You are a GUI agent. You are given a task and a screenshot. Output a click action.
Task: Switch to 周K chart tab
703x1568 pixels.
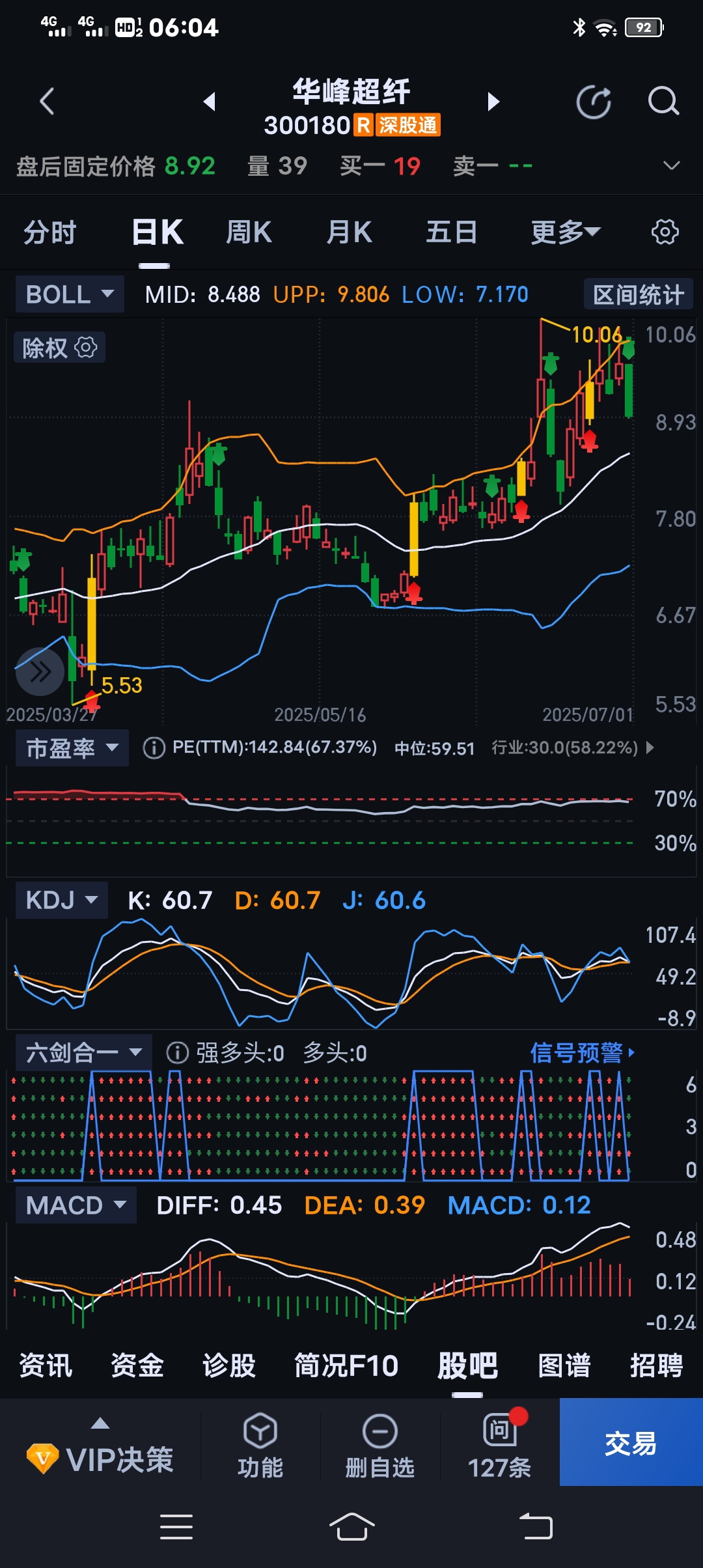[x=249, y=232]
